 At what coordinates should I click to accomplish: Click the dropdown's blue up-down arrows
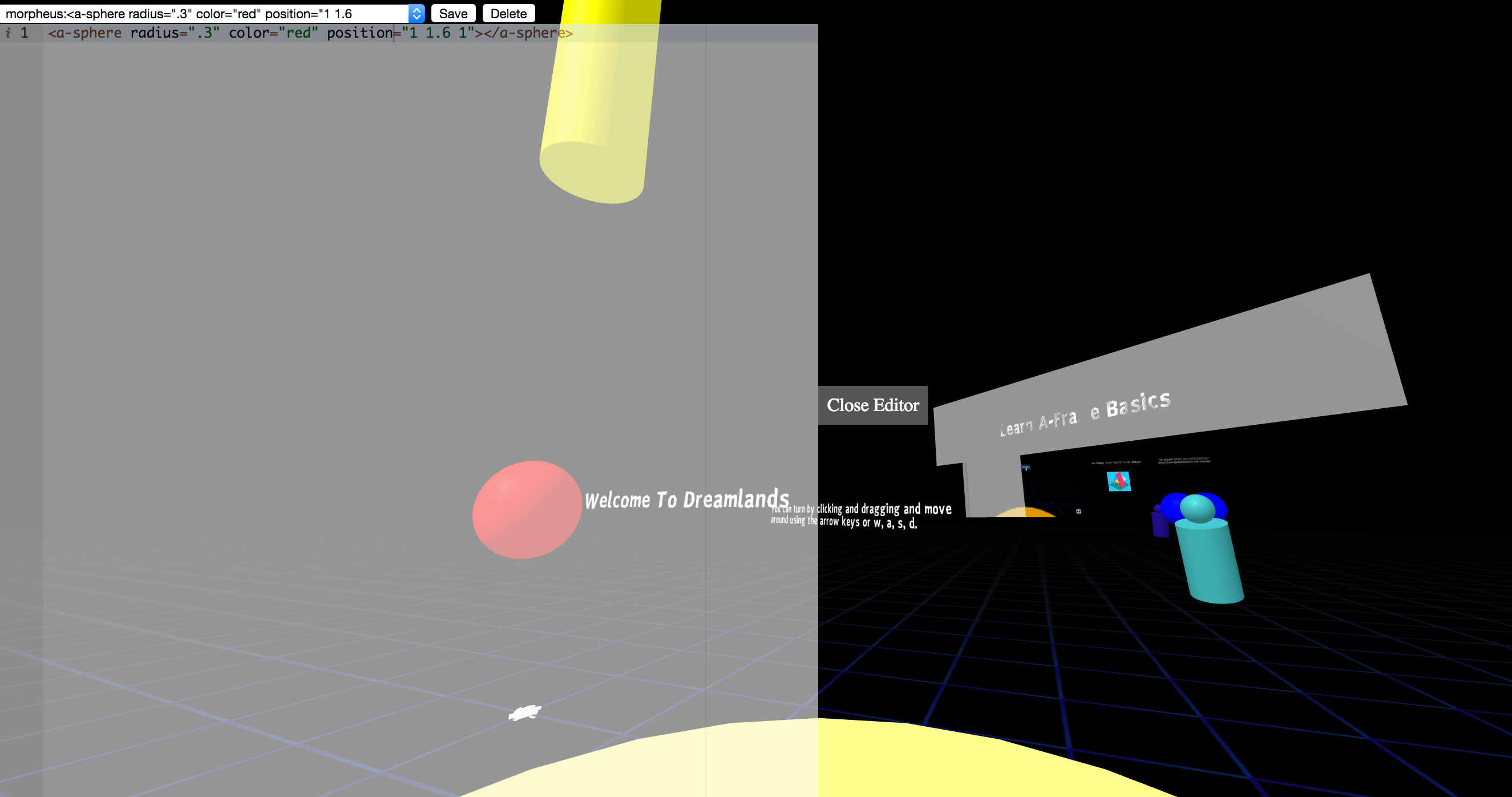(x=416, y=14)
